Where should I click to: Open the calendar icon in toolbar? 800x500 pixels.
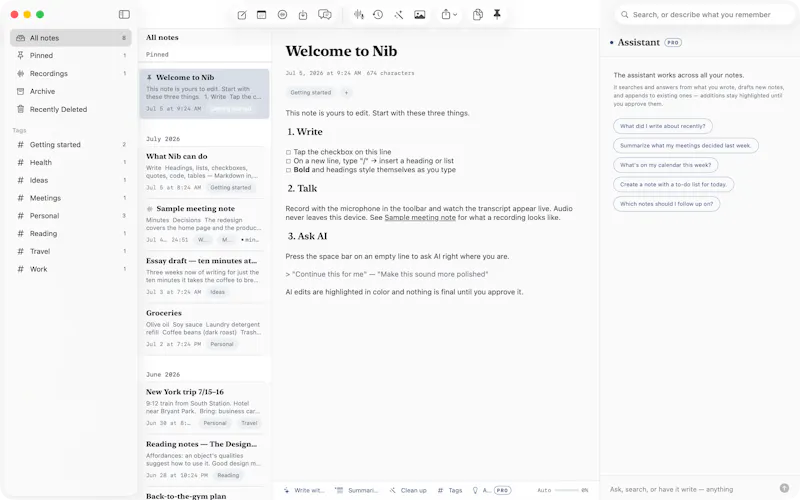pyautogui.click(x=262, y=15)
